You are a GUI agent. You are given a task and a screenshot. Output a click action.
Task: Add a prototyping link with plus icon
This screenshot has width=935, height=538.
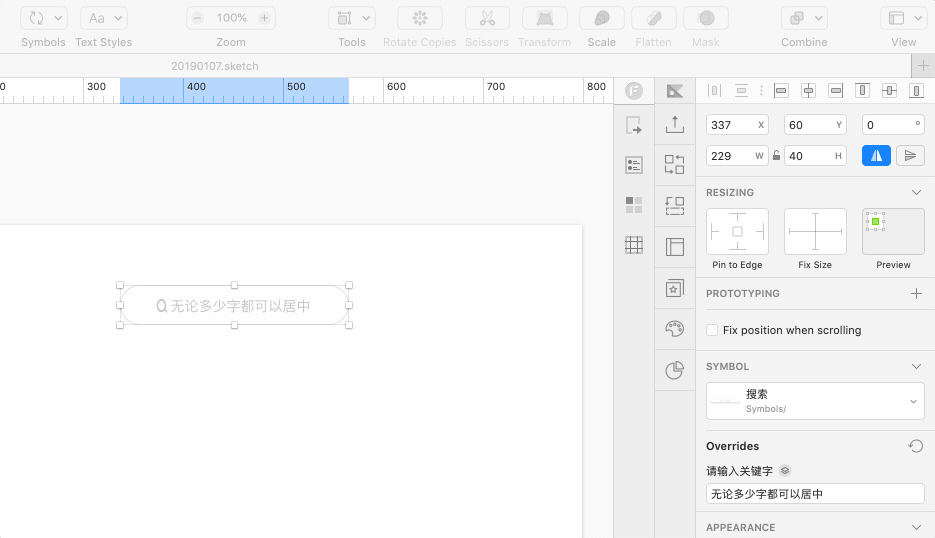tap(916, 293)
